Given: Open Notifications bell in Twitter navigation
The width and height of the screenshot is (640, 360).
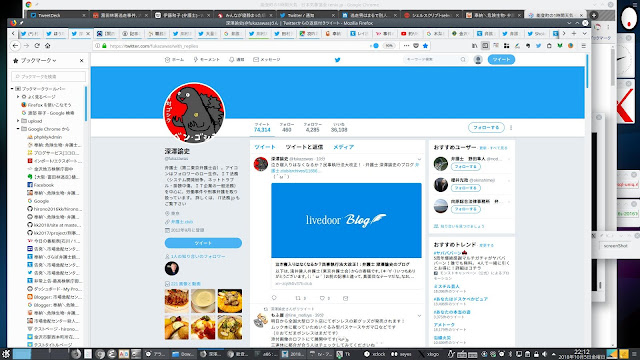Looking at the screenshot, I should coord(236,60).
